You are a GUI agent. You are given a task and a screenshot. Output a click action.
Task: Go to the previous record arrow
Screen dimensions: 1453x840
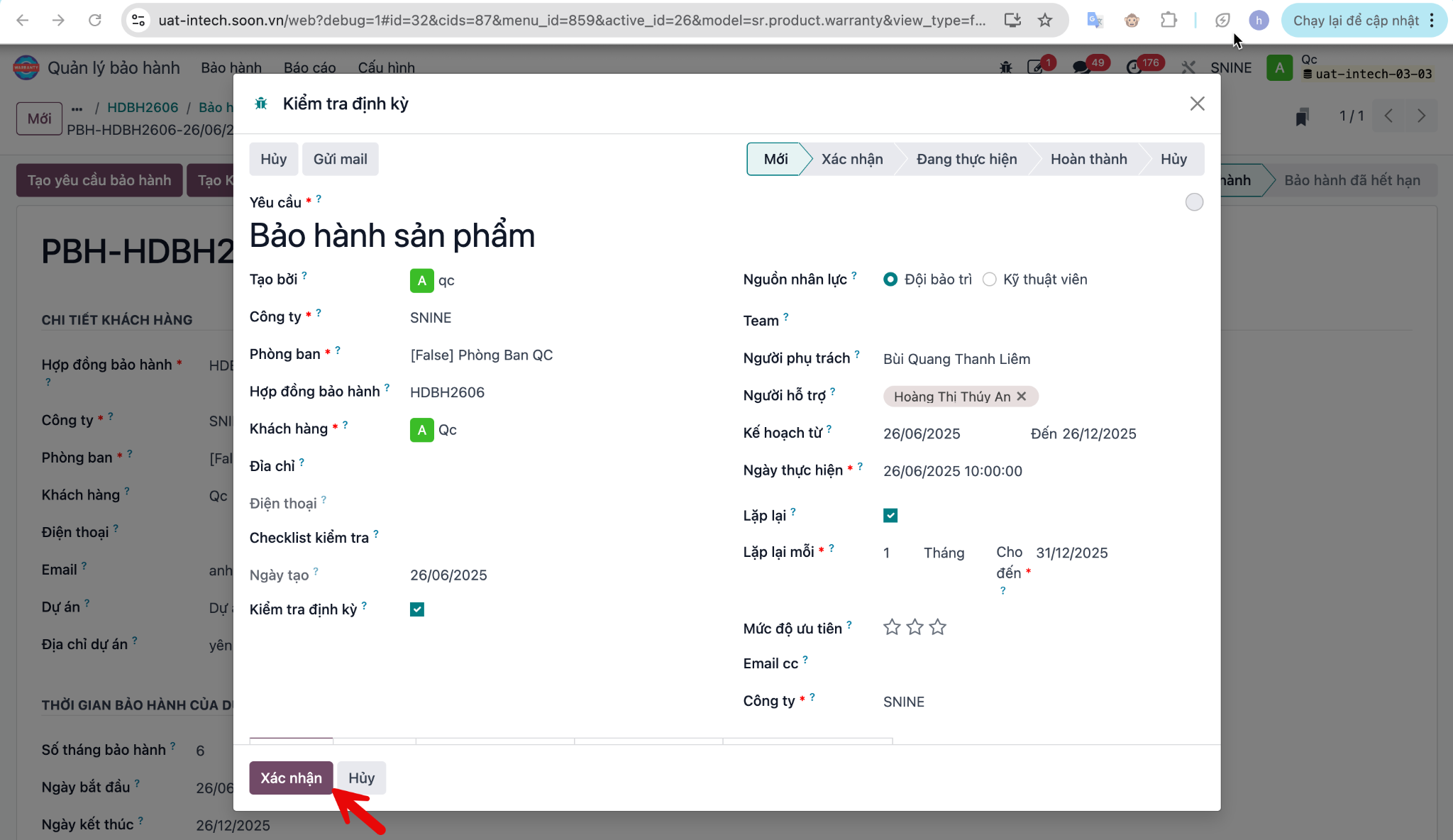pos(1389,116)
